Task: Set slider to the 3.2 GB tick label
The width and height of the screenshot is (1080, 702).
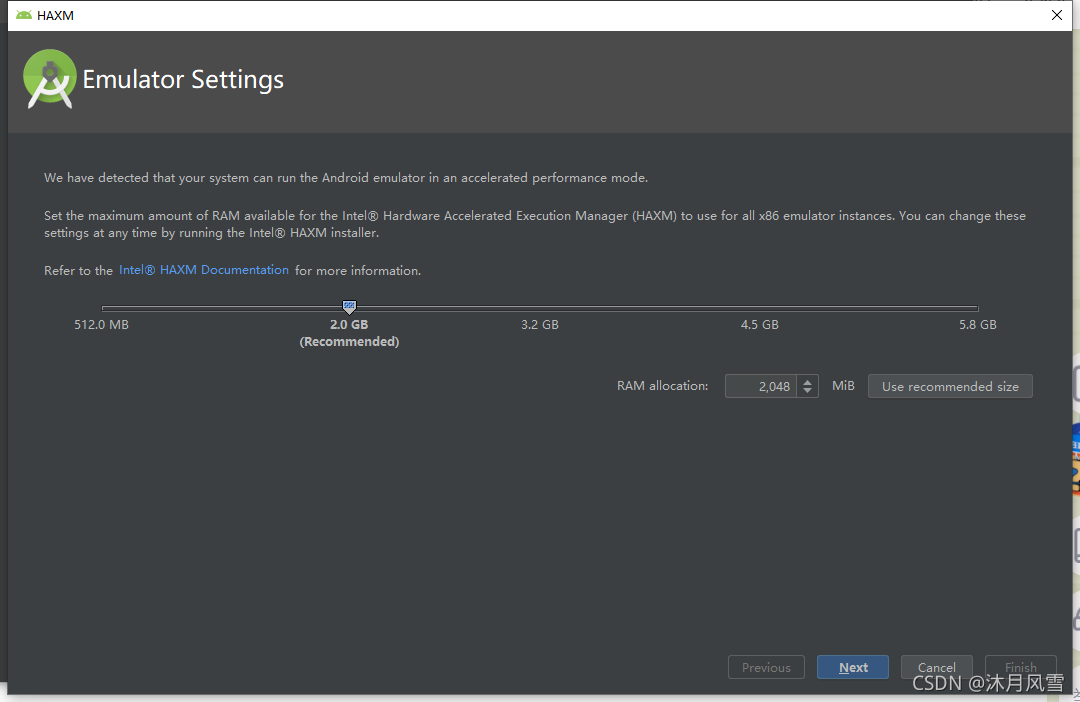Action: click(539, 324)
